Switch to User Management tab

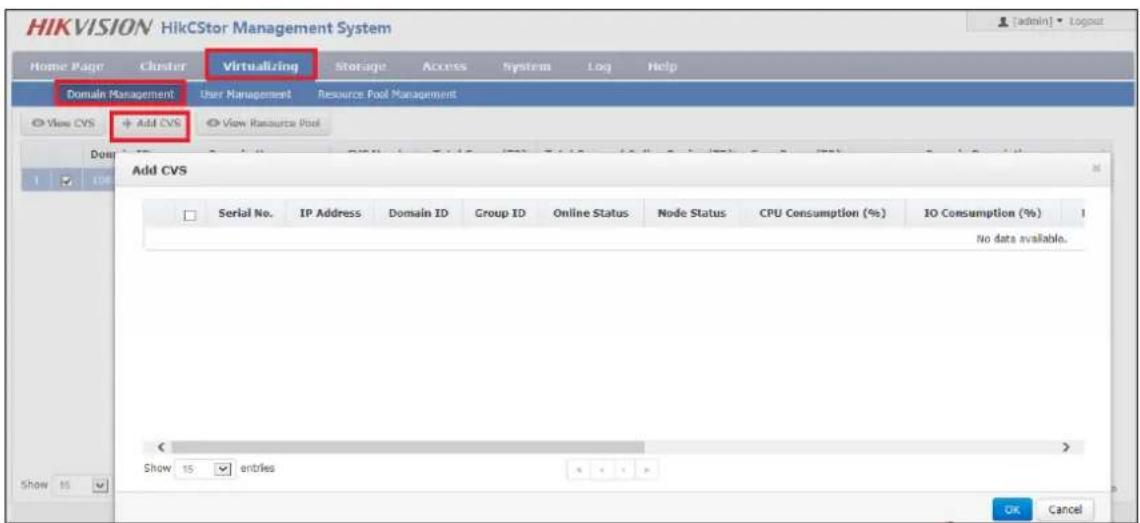pyautogui.click(x=244, y=94)
